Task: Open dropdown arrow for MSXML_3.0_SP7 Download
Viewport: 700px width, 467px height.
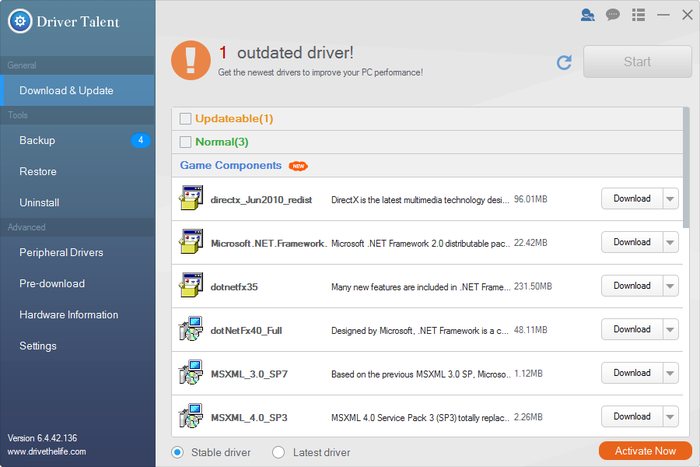Action: tap(670, 373)
